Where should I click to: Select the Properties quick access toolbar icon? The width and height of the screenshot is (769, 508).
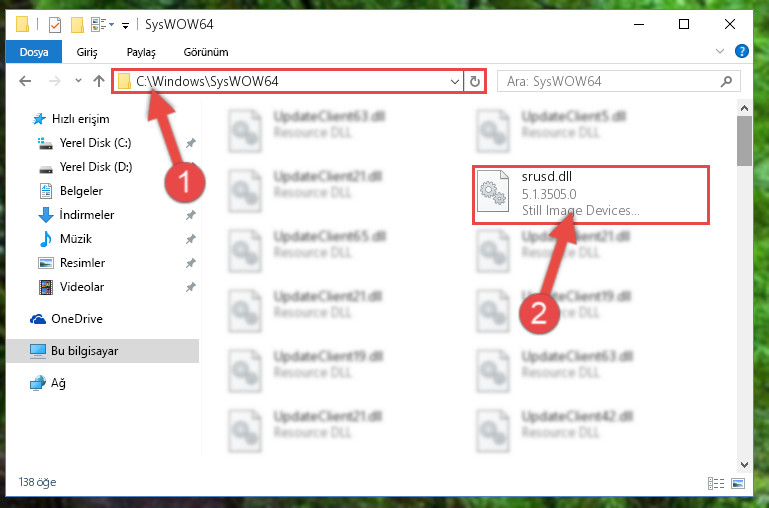coord(55,25)
